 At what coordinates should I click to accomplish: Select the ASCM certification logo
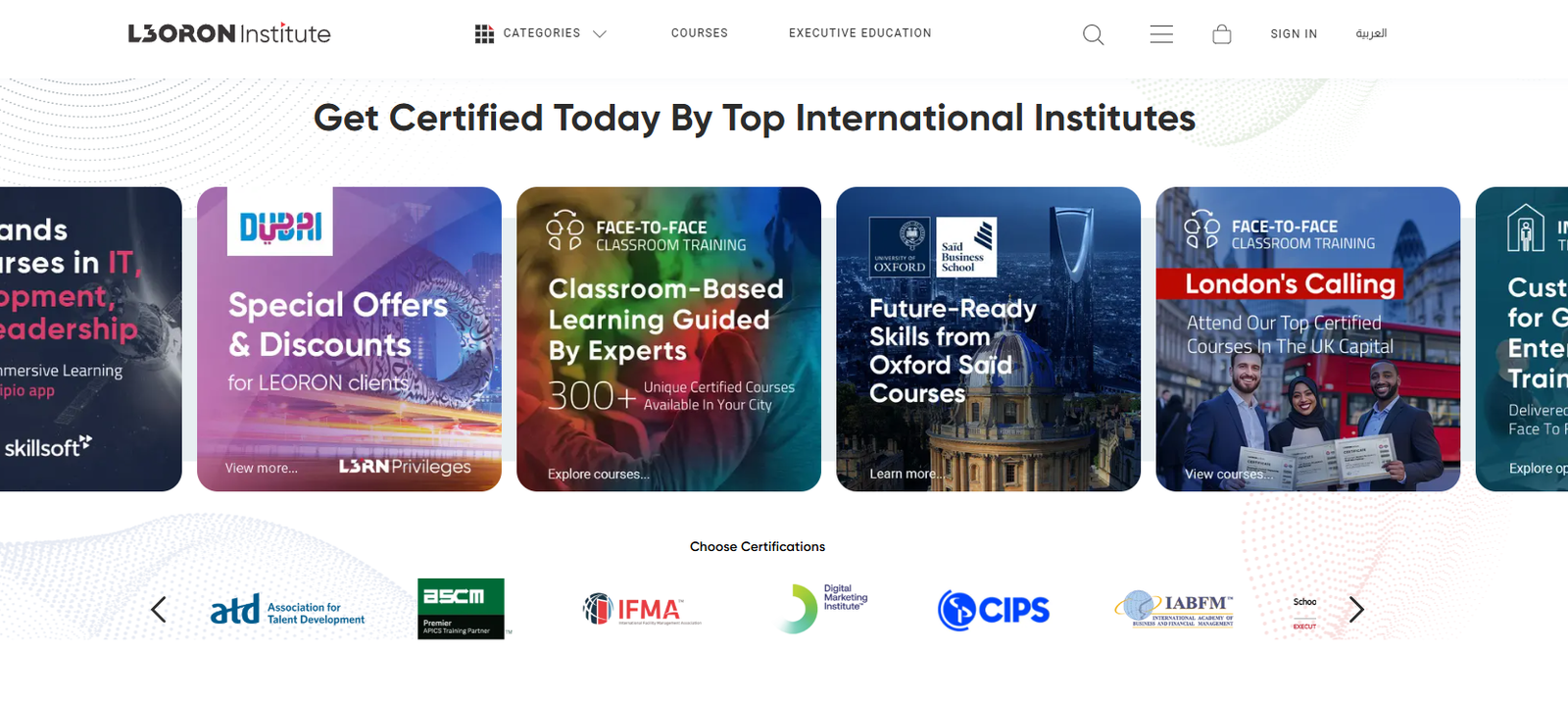pyautogui.click(x=461, y=609)
